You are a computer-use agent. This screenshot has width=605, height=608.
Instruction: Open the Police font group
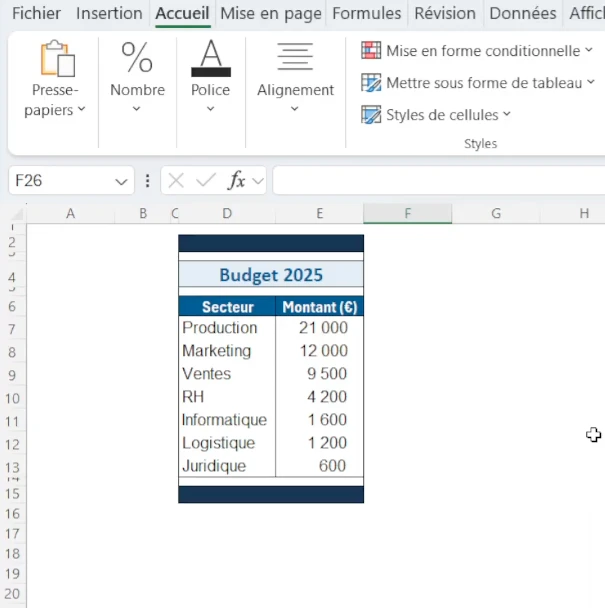click(x=211, y=77)
